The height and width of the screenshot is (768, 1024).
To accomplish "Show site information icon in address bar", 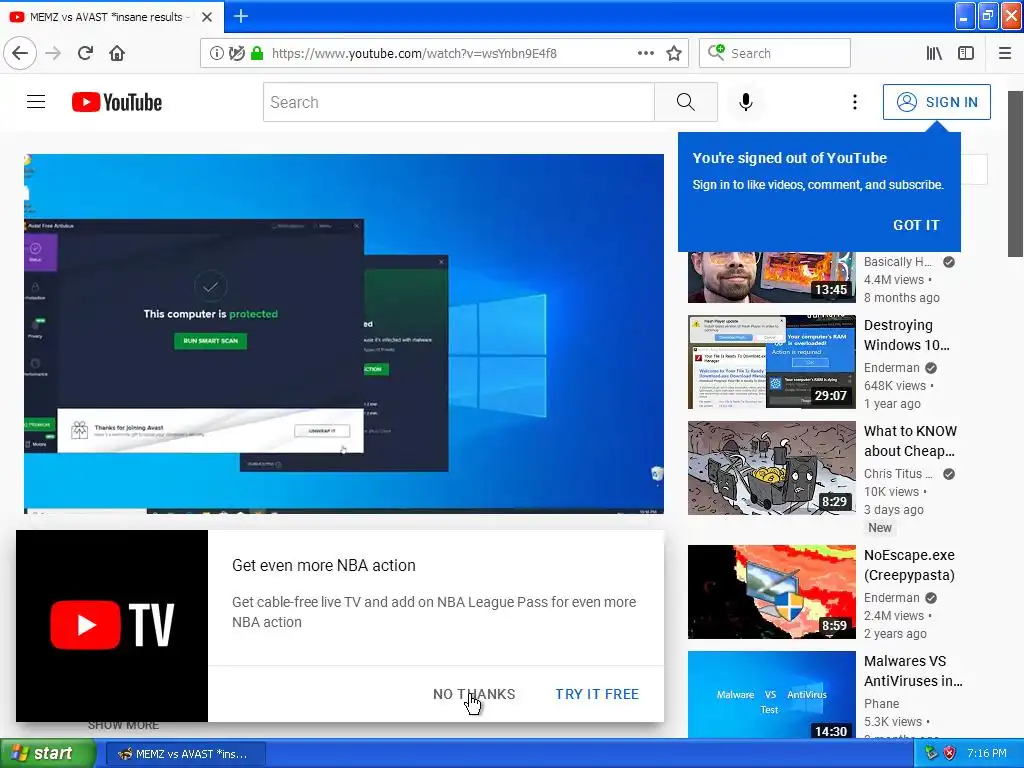I will 216,53.
